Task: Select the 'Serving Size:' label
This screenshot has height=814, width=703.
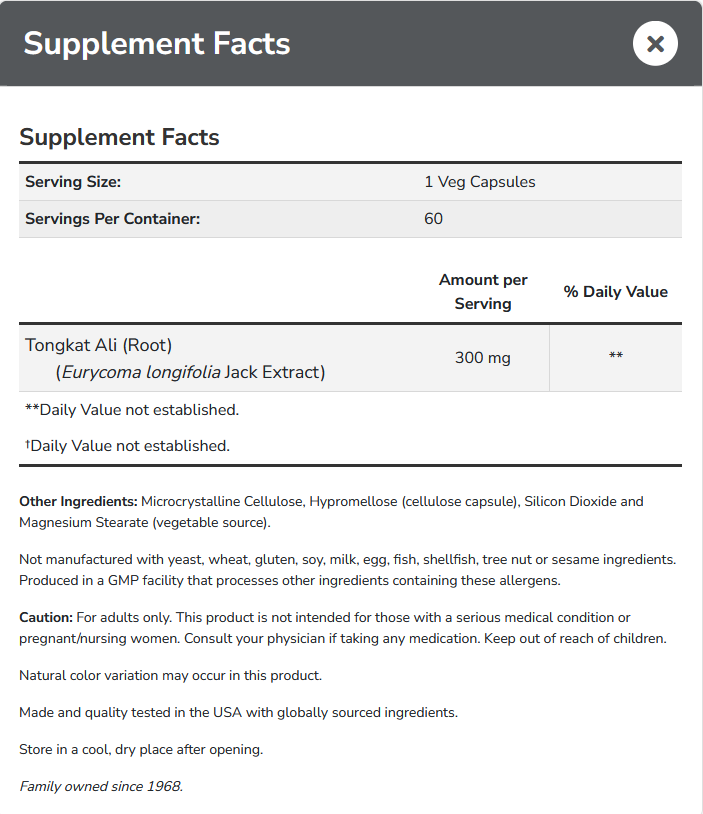Action: [73, 182]
